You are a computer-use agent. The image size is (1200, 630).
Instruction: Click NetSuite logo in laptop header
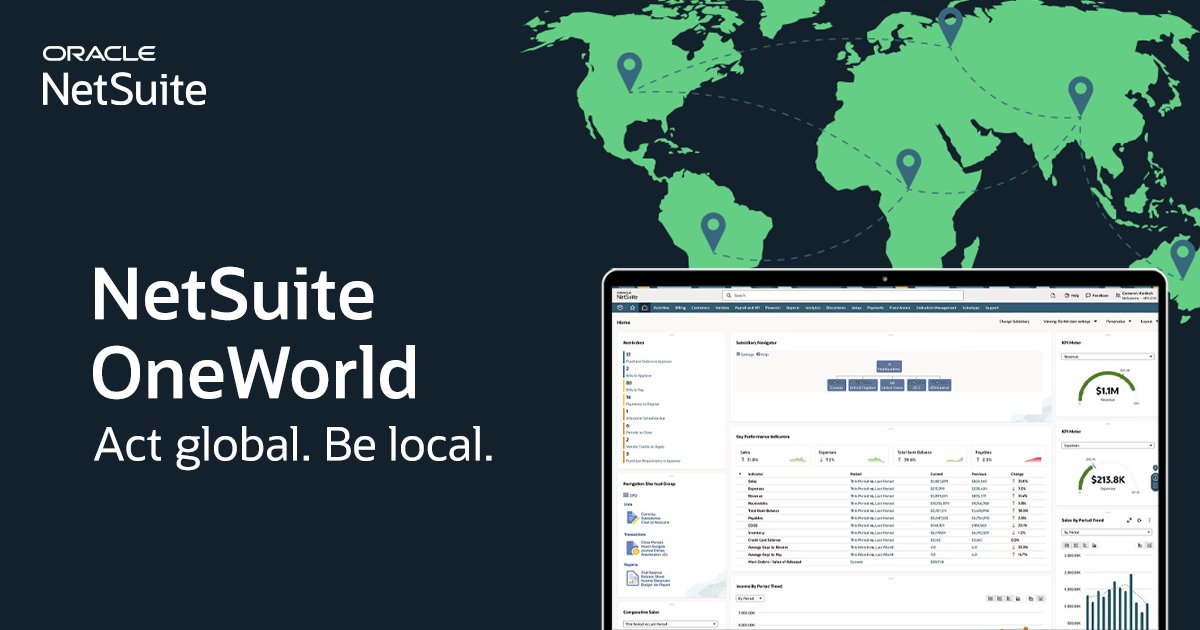tap(627, 296)
